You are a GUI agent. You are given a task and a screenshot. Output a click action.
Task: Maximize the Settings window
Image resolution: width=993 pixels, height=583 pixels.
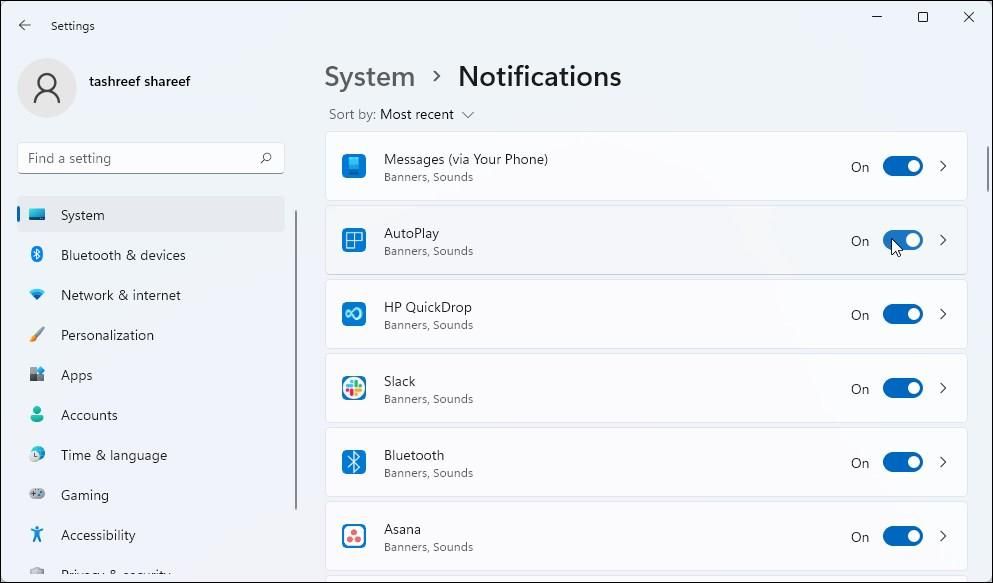pyautogui.click(x=923, y=18)
